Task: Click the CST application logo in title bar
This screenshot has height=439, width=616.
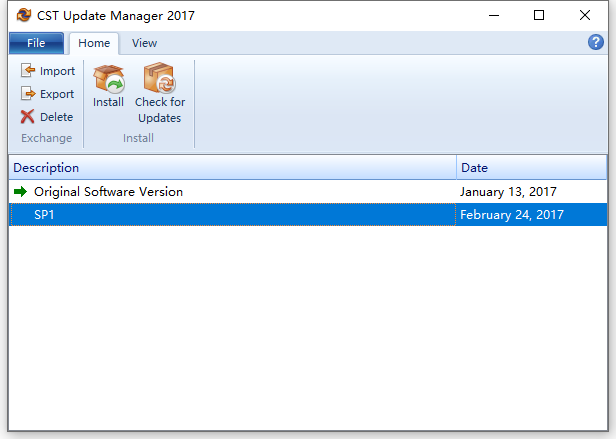Action: 24,15
